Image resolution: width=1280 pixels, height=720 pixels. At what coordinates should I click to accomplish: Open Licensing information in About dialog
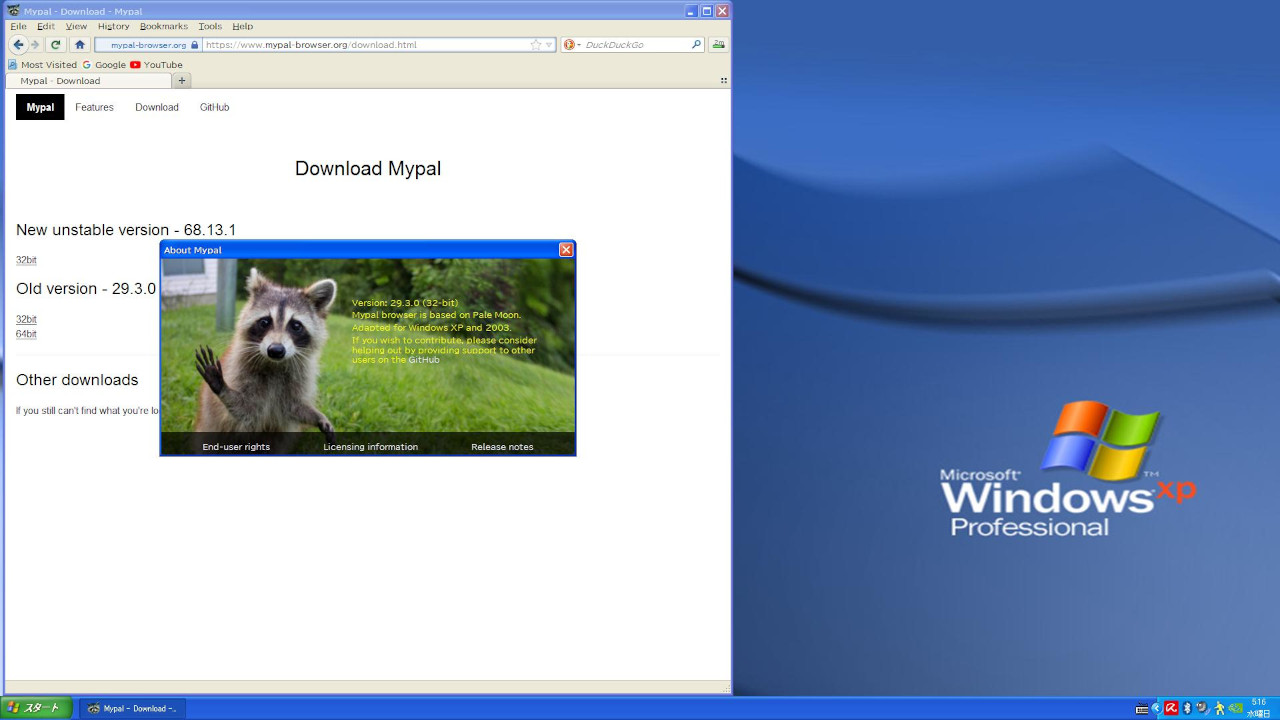(x=370, y=447)
